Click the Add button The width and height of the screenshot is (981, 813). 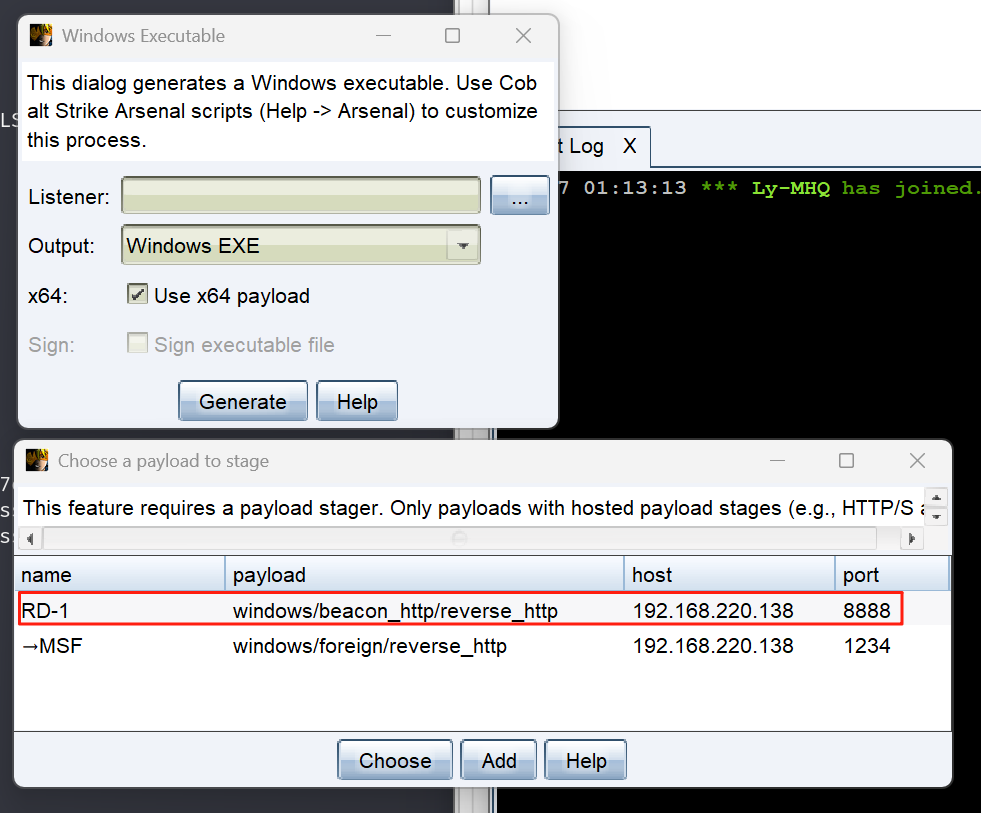499,760
